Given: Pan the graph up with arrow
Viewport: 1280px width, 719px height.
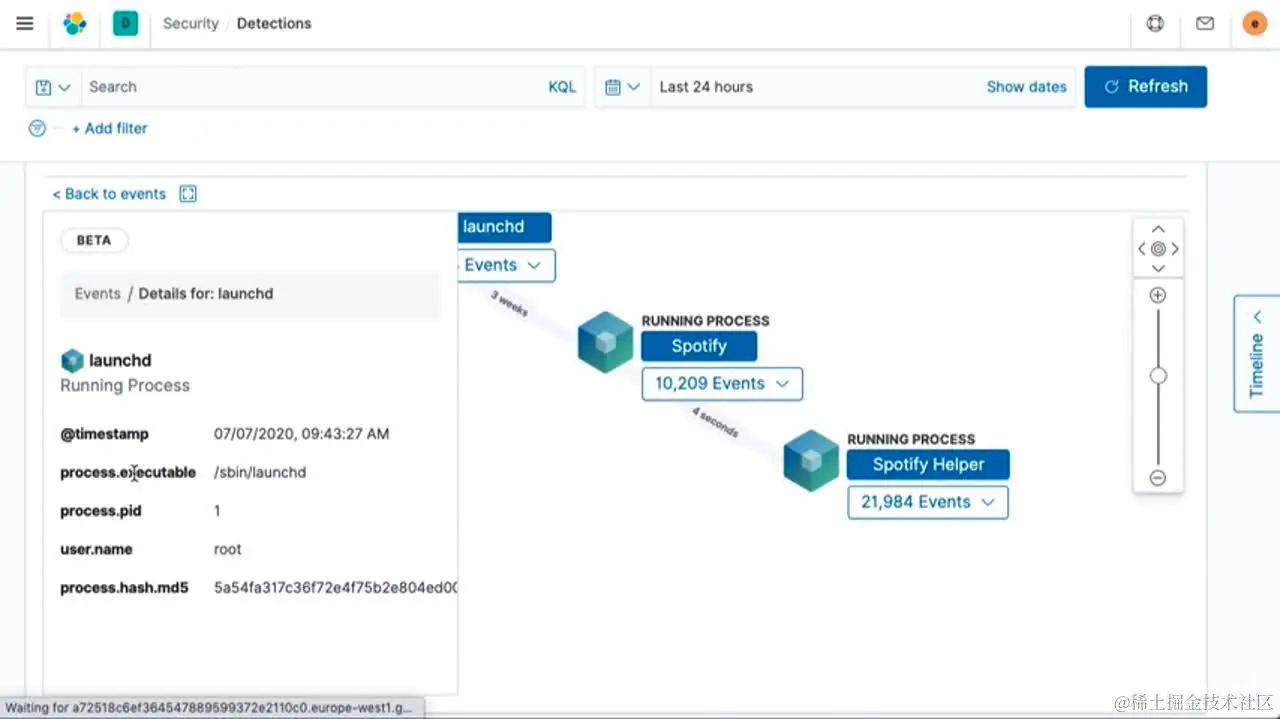Looking at the screenshot, I should [1158, 229].
